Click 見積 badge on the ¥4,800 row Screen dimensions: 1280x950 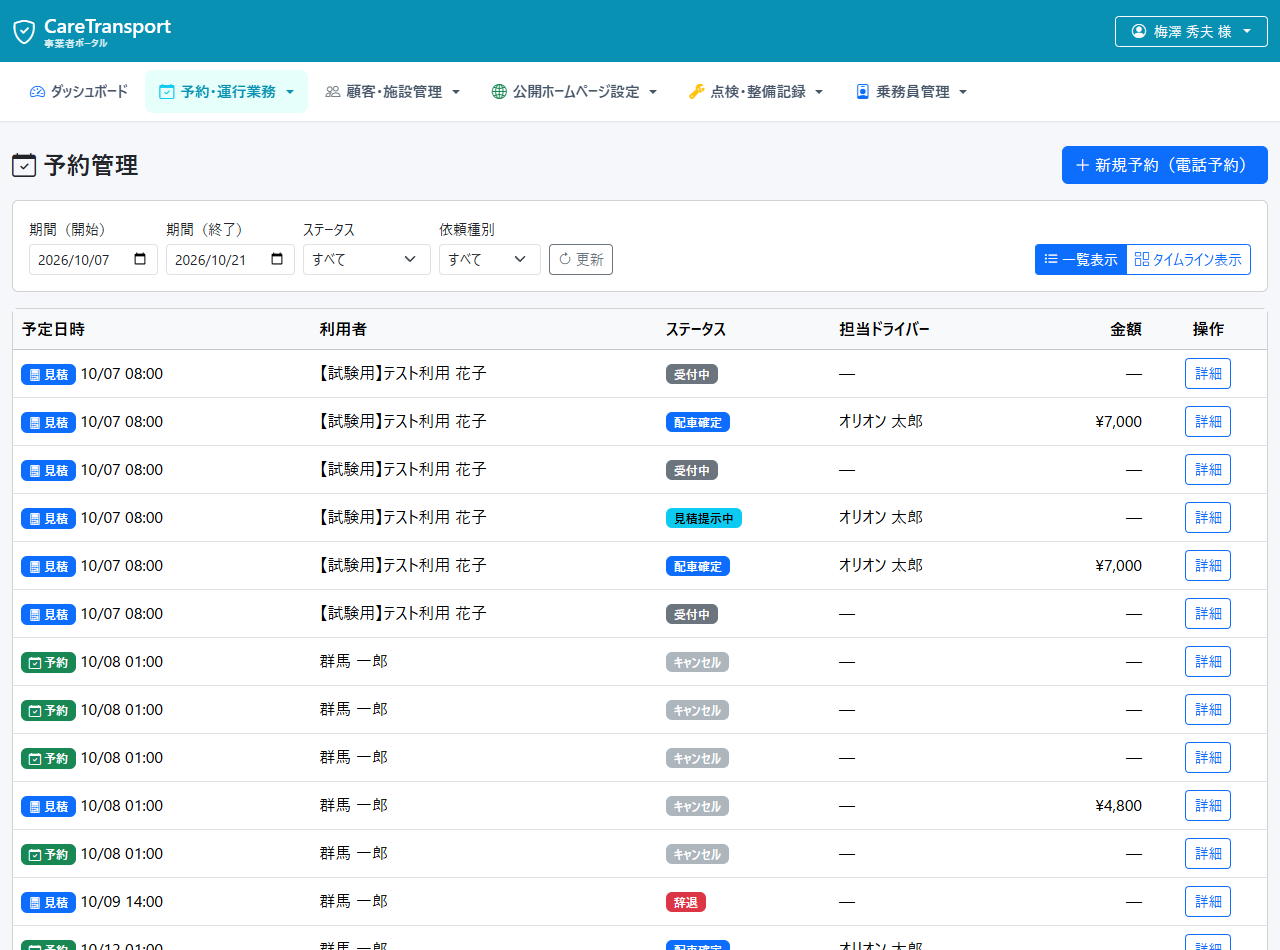[48, 806]
